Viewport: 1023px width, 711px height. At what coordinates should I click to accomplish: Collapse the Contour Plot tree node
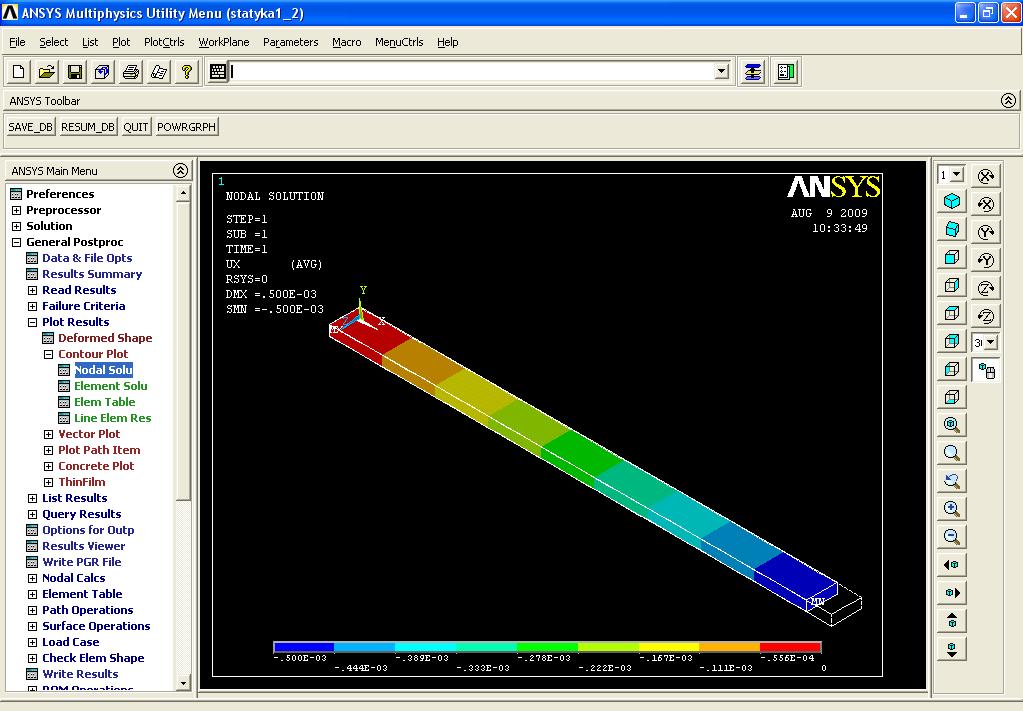tap(48, 354)
